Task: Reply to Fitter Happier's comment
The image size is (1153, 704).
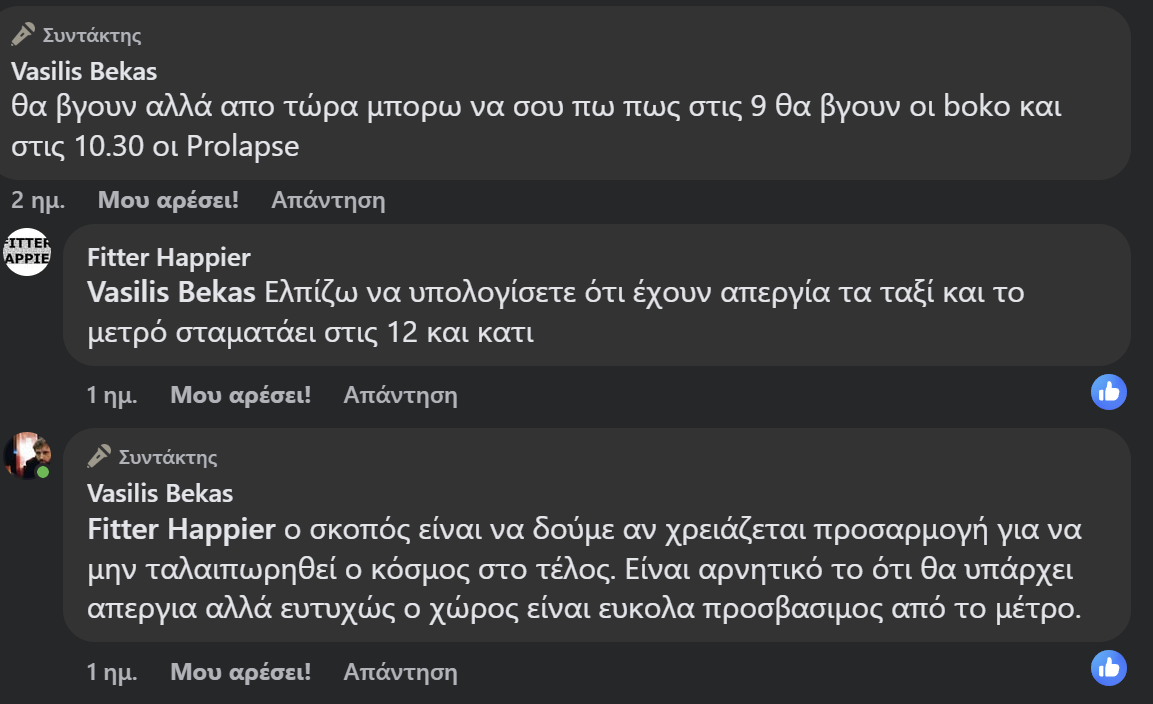Action: coord(400,395)
